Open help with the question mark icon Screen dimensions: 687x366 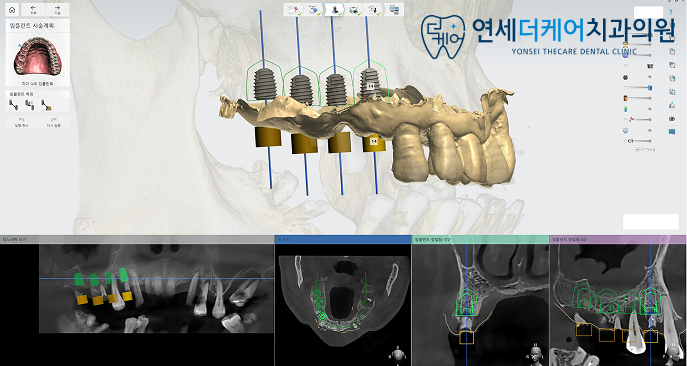tap(671, 13)
